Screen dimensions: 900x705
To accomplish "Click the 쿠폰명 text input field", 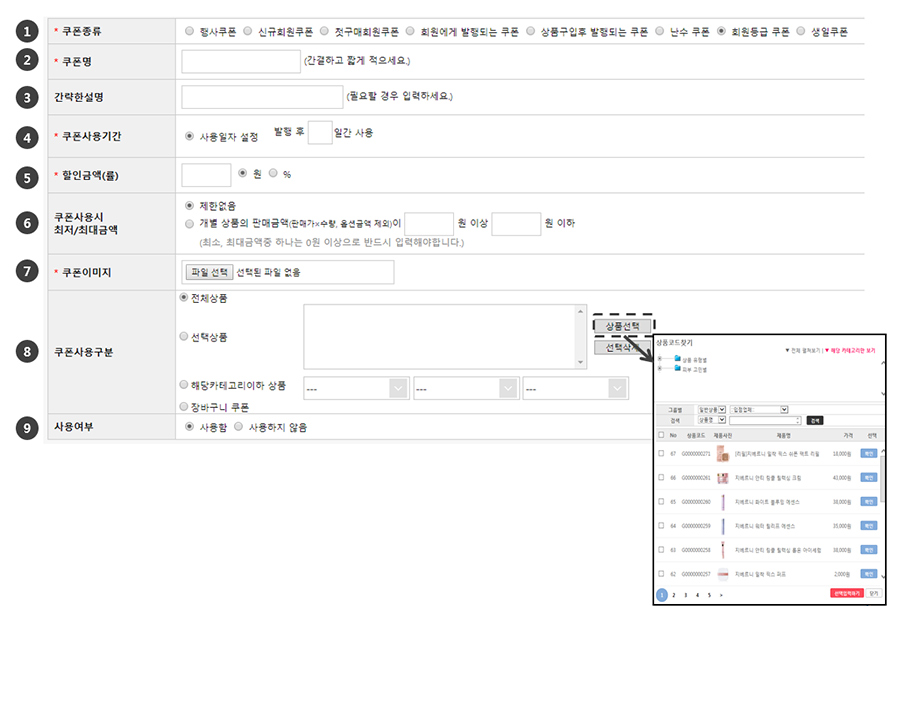I will 240,62.
